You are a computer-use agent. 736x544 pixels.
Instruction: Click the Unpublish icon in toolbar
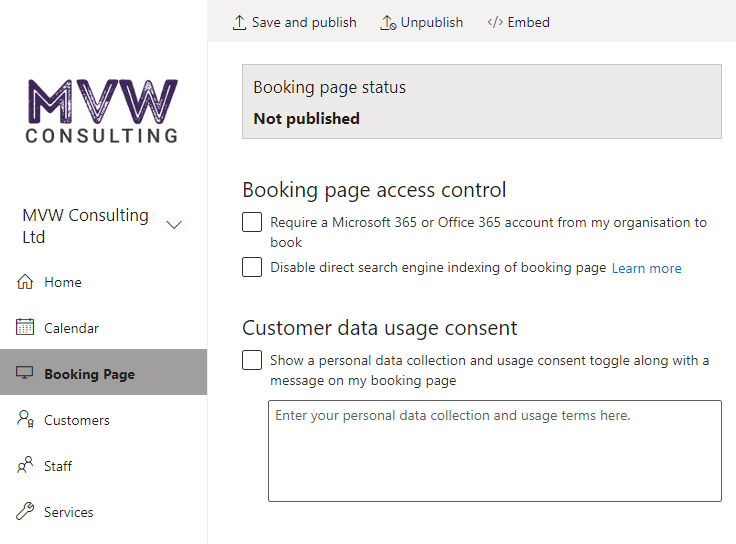point(388,22)
